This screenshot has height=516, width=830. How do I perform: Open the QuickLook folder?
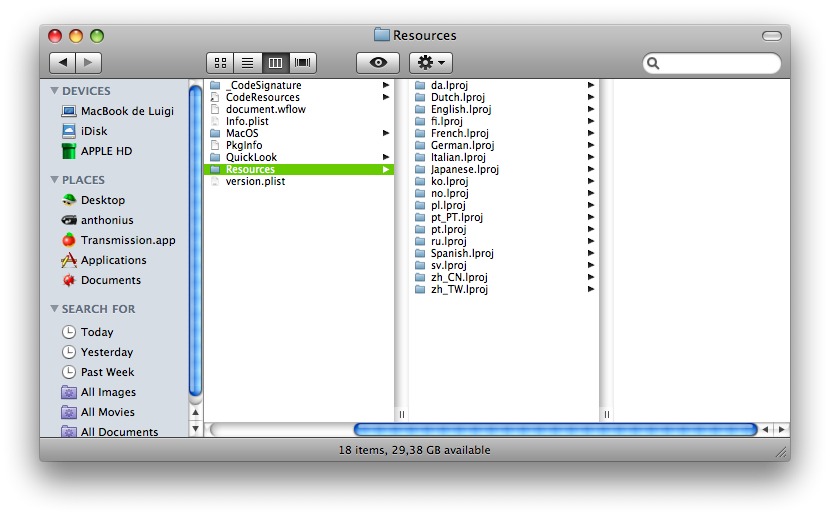tap(299, 157)
